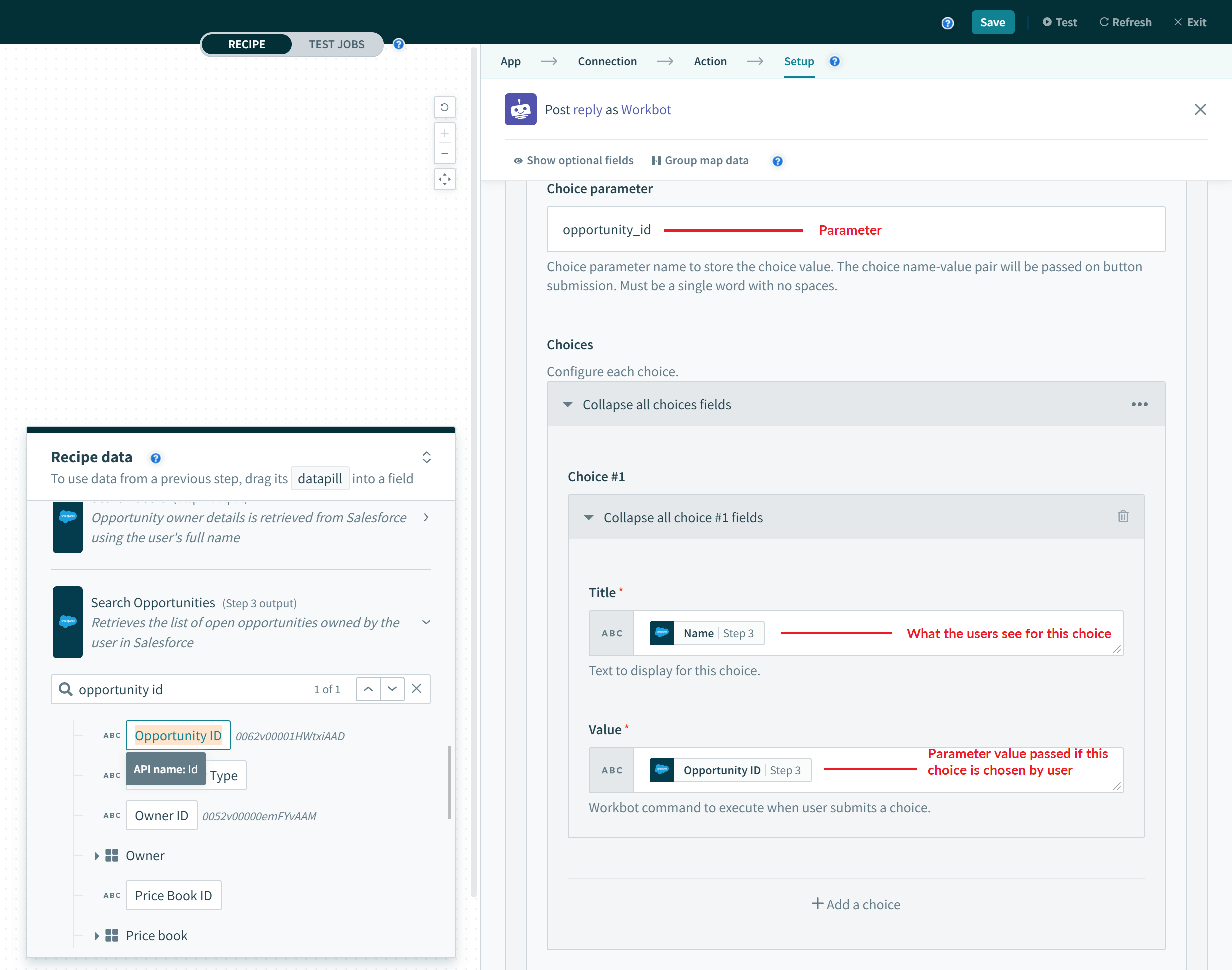Go to the Action step tab
The image size is (1232, 970).
point(710,62)
